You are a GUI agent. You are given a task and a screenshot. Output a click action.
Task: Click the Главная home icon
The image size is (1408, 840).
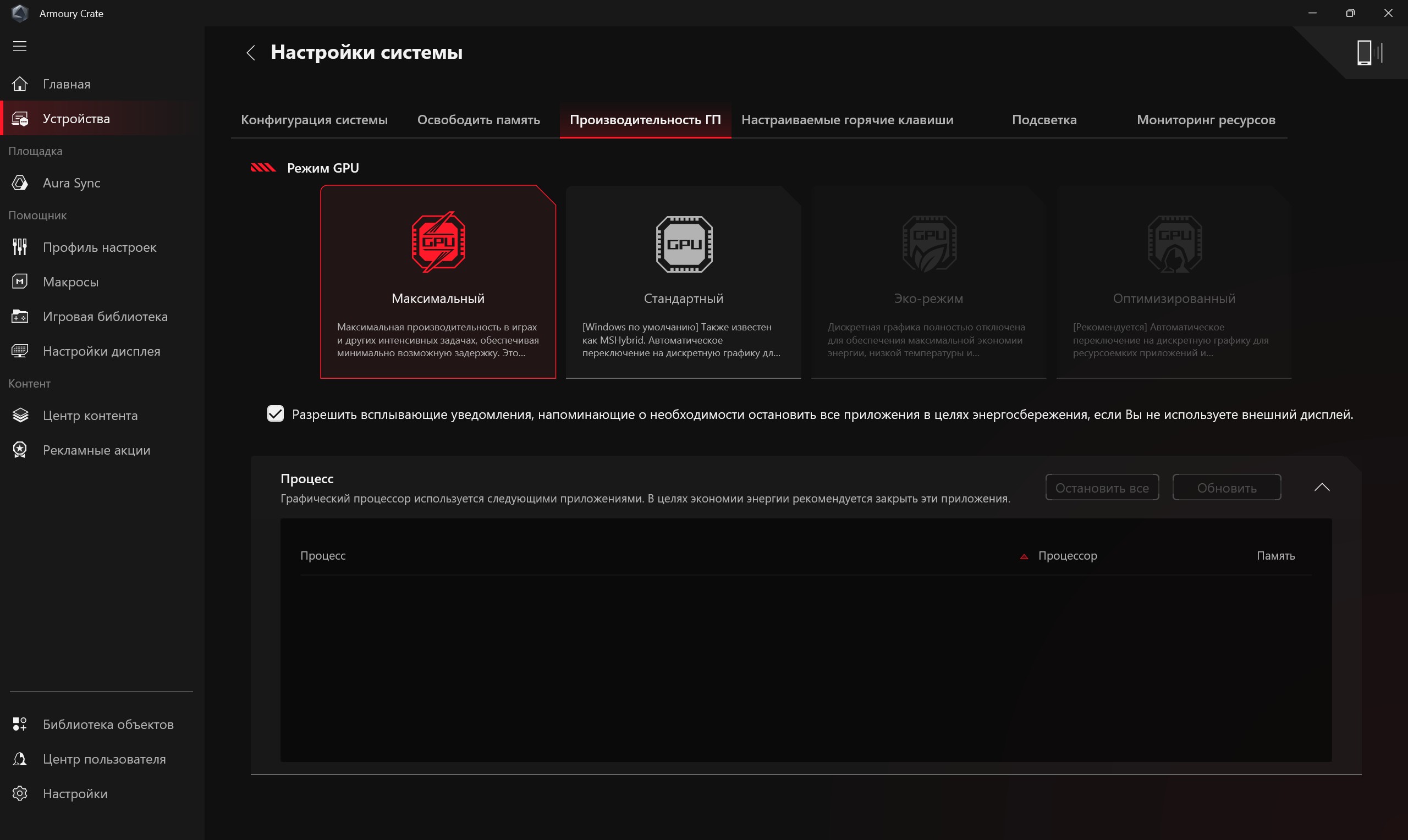click(x=20, y=84)
